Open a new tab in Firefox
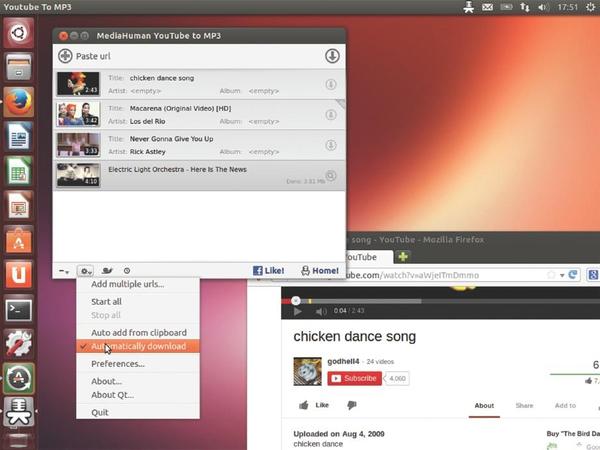600x450 pixels. coord(403,256)
